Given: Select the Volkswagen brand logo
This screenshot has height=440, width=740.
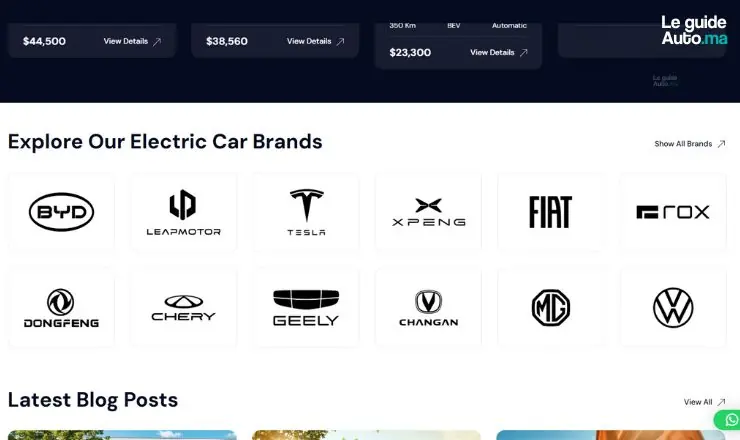Looking at the screenshot, I should click(x=673, y=308).
